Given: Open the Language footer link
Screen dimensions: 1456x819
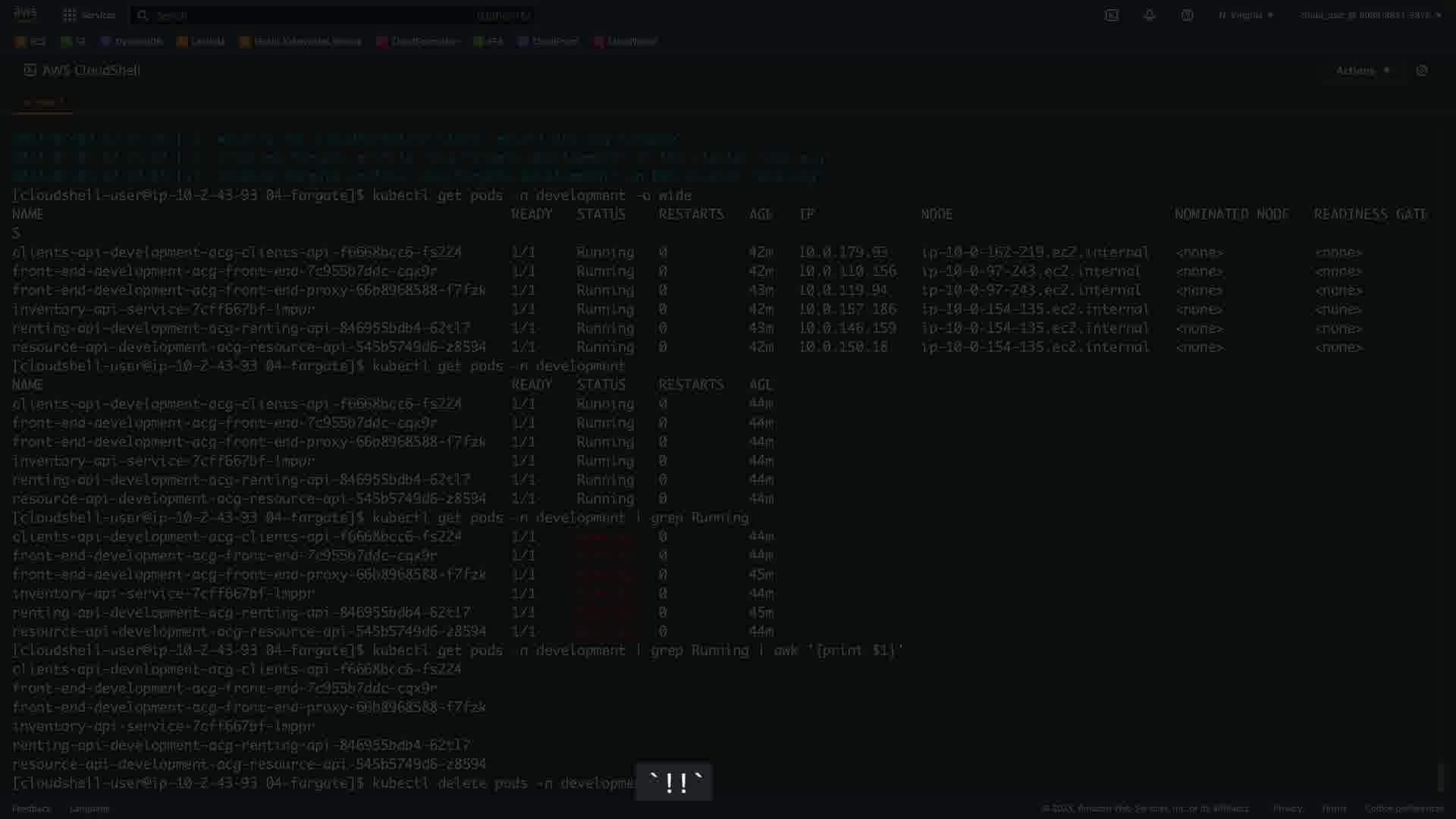Looking at the screenshot, I should 89,808.
